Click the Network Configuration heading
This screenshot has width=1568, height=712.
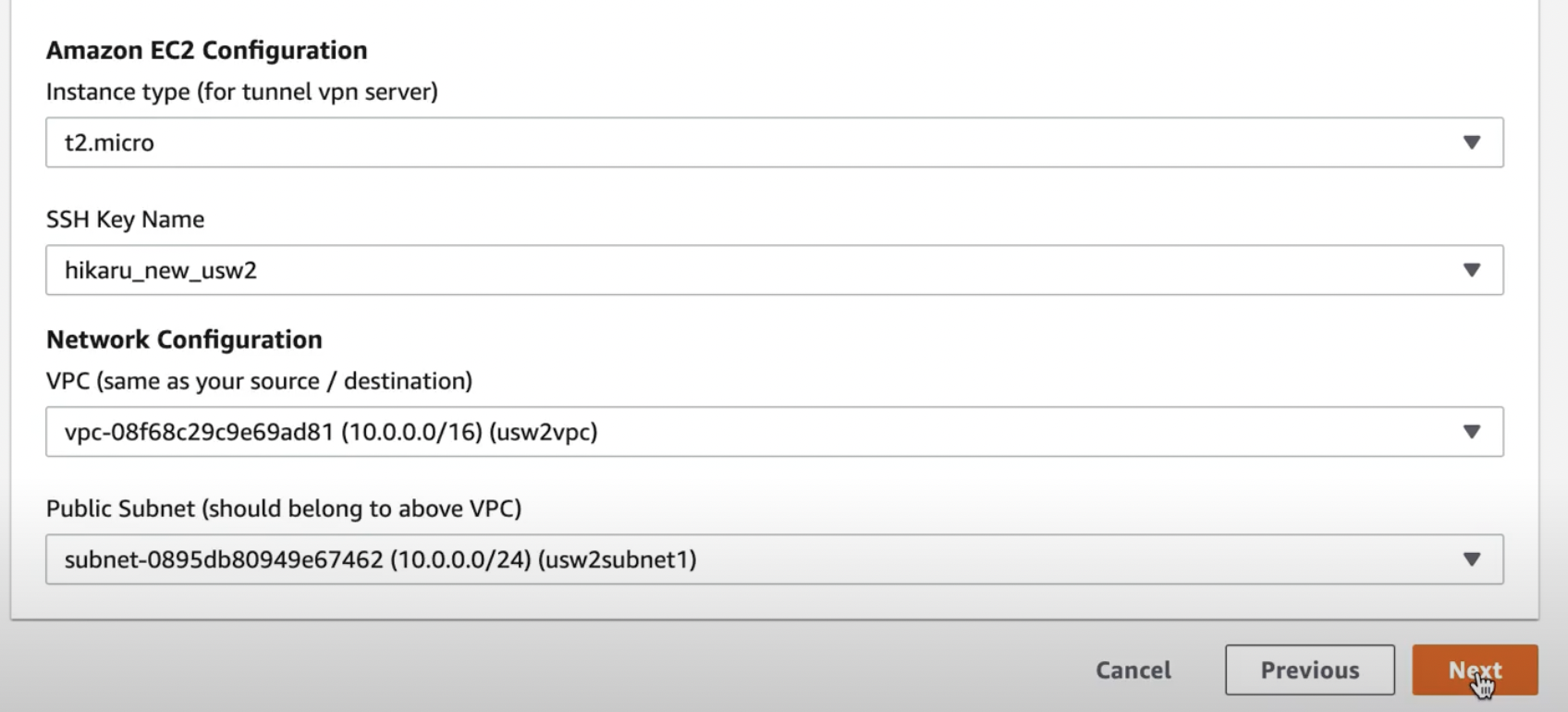tap(184, 339)
